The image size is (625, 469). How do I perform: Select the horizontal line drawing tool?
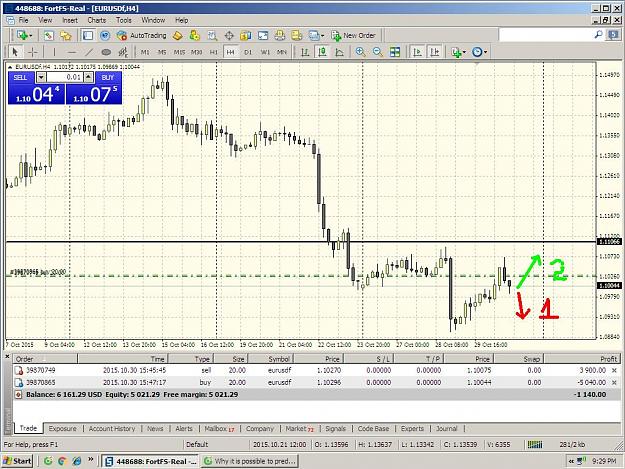coord(72,52)
